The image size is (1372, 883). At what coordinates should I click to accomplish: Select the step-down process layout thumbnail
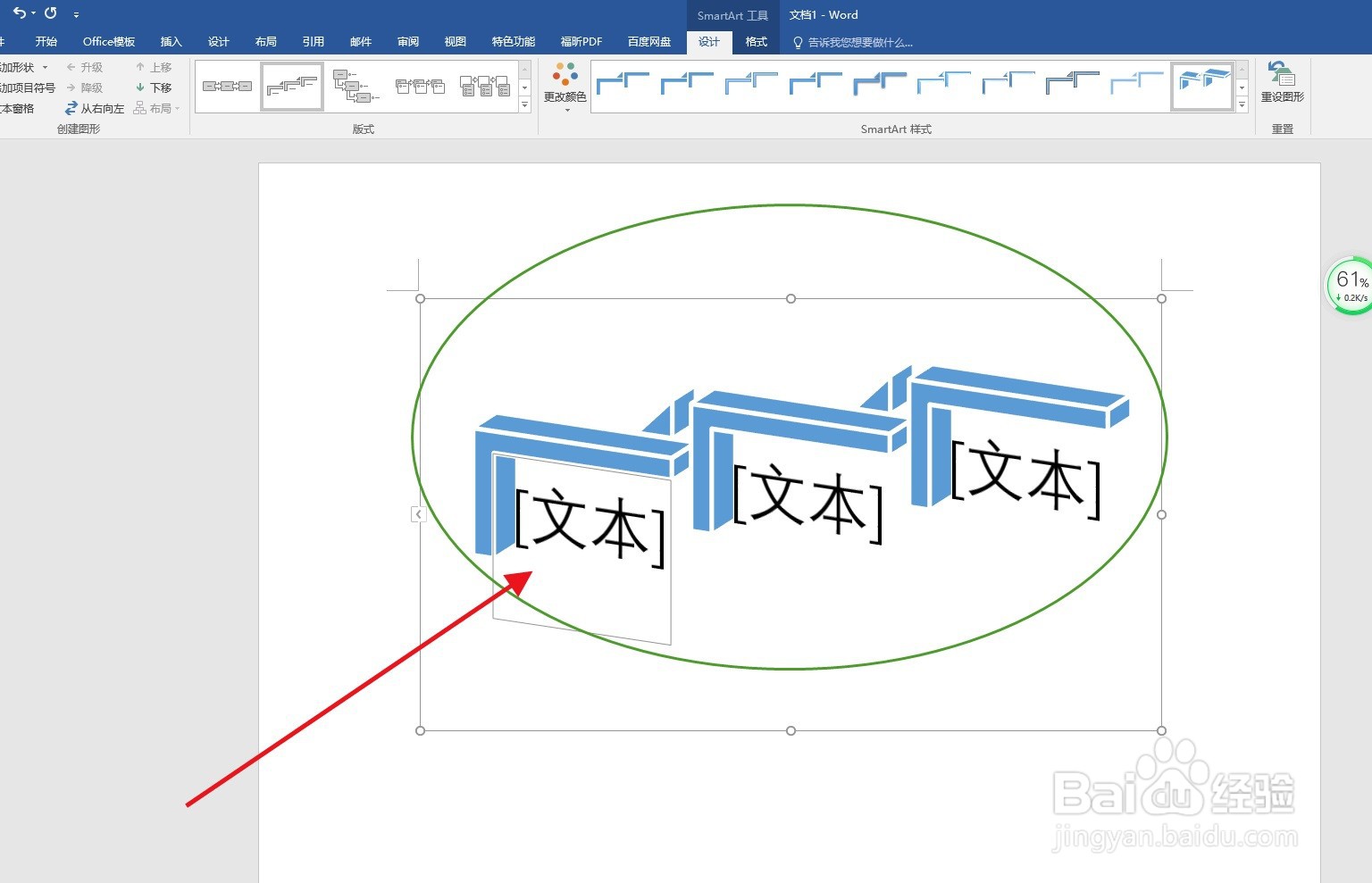[356, 87]
